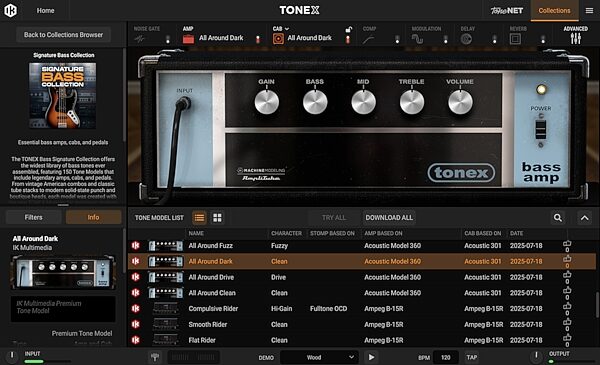Screen dimensions: 600x365
Task: Select the All Around Fuzz tone model
Action: 362,246
